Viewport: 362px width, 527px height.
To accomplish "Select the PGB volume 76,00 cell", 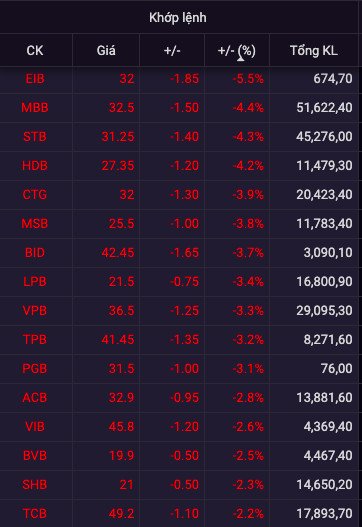I will (x=336, y=368).
